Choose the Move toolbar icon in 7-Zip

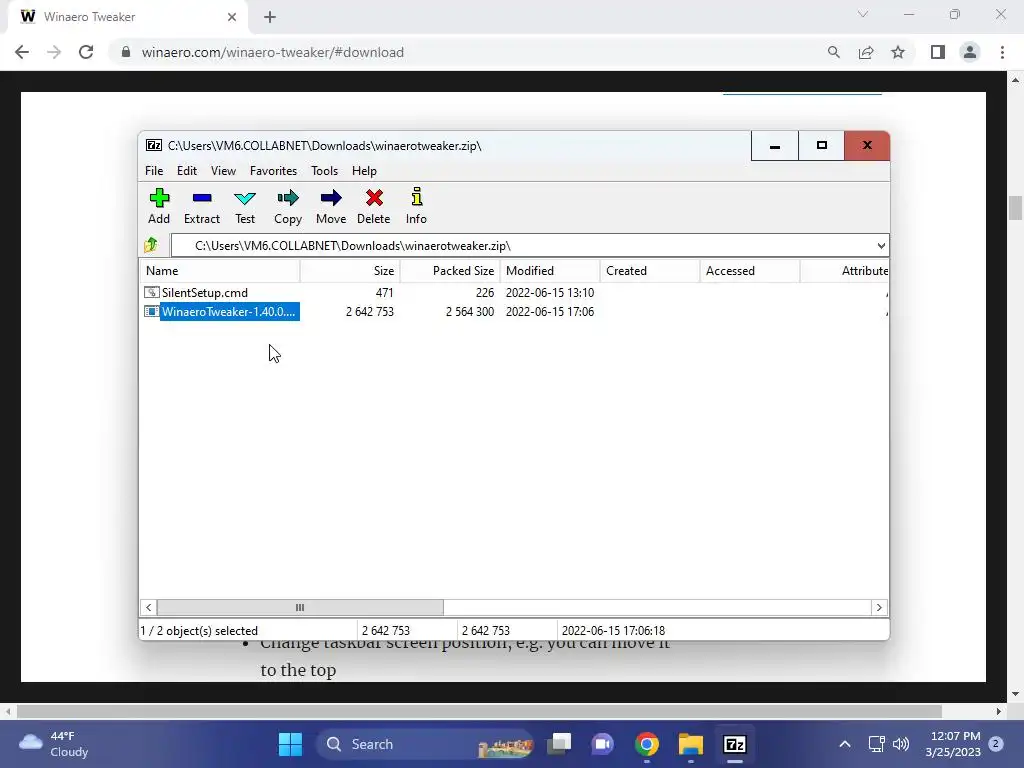(331, 198)
